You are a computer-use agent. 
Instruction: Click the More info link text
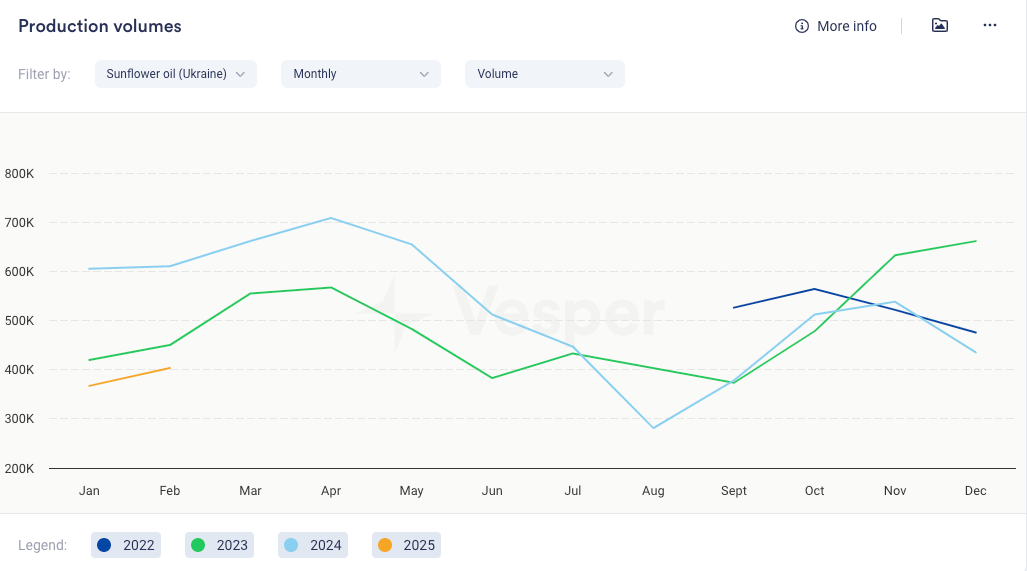(x=846, y=26)
